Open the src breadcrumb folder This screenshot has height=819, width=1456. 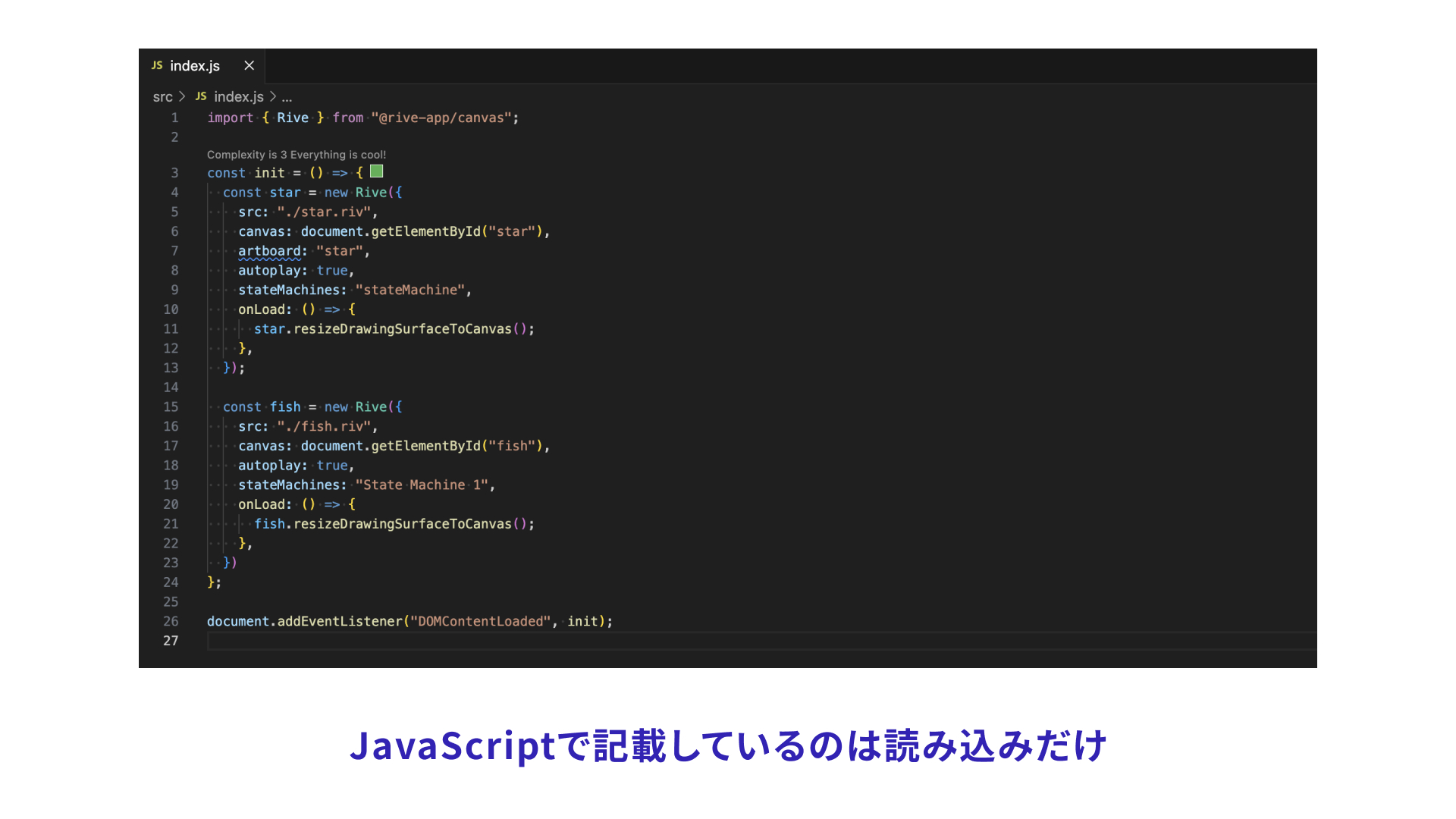click(x=162, y=97)
